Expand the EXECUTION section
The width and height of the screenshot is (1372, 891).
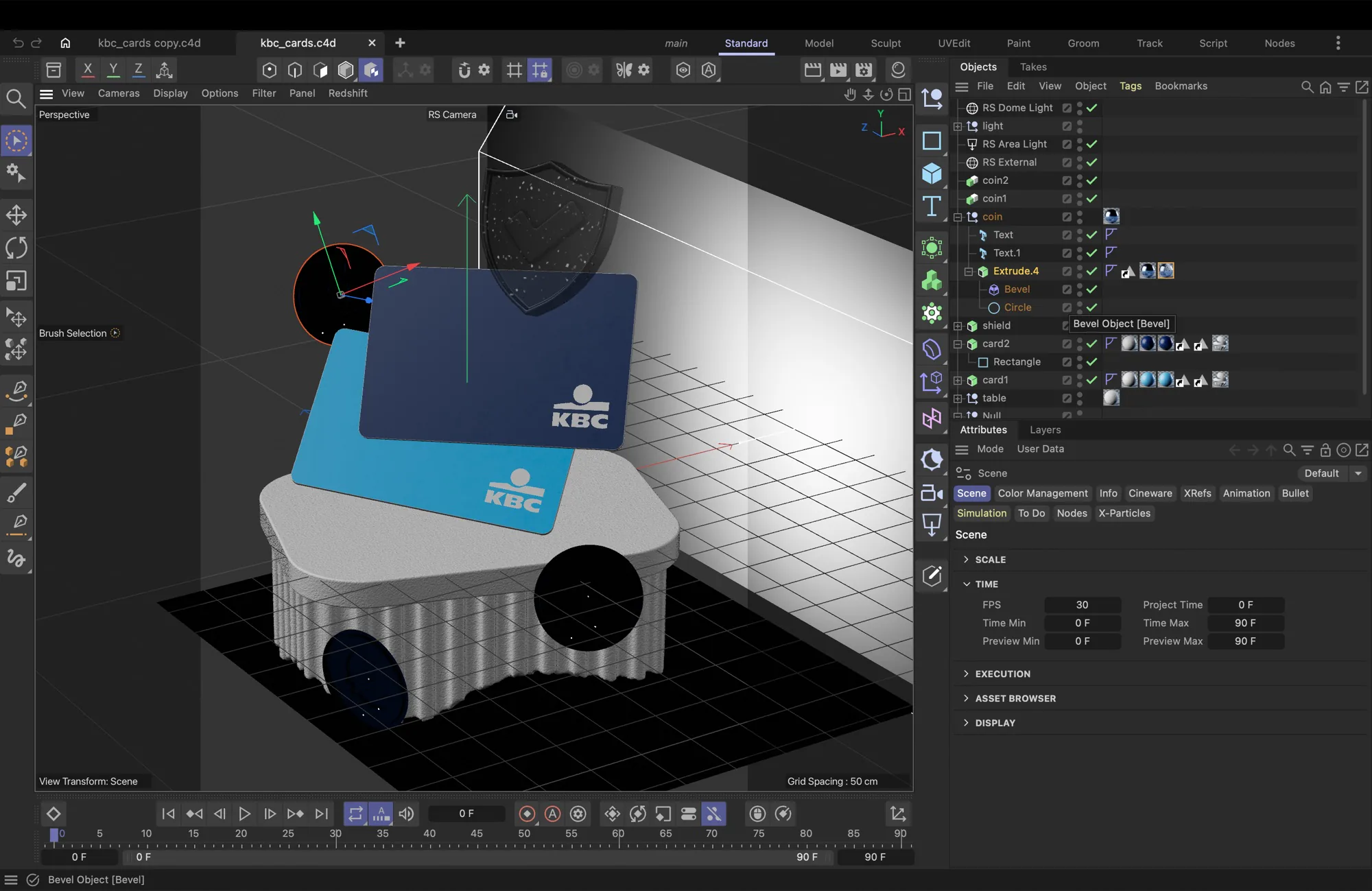[966, 674]
